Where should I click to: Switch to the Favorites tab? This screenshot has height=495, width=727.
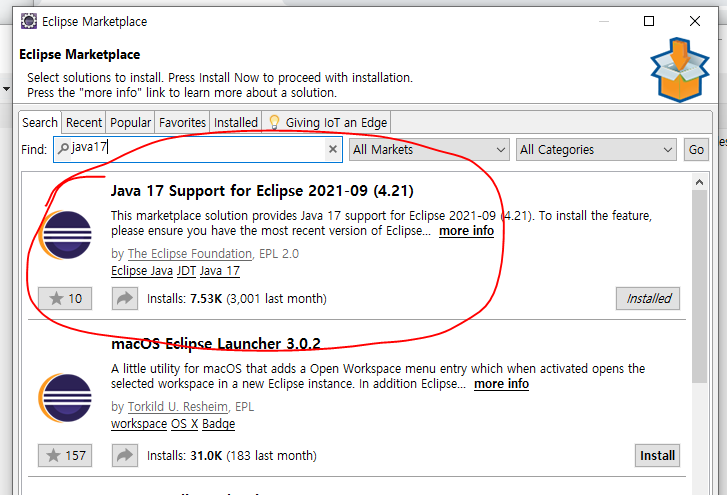(182, 123)
